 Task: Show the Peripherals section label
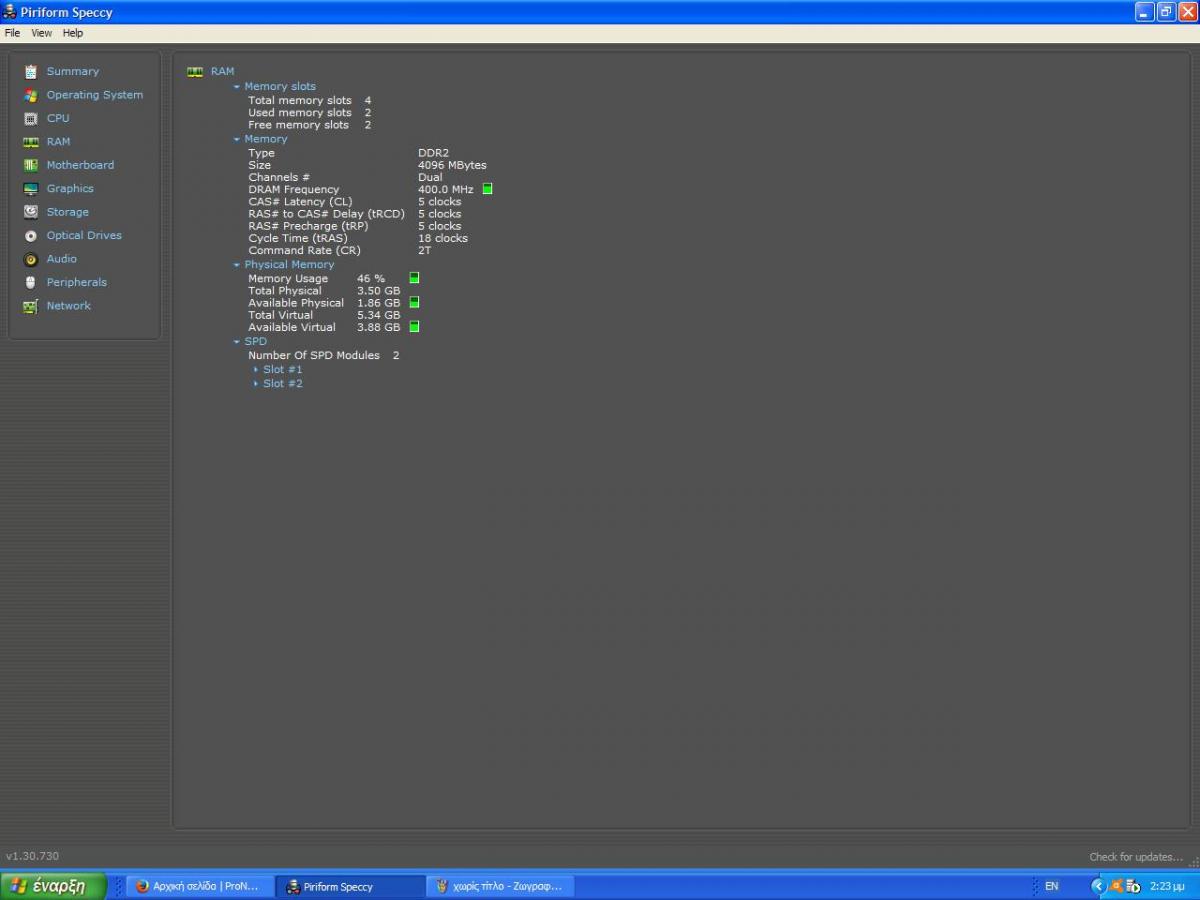[x=77, y=282]
